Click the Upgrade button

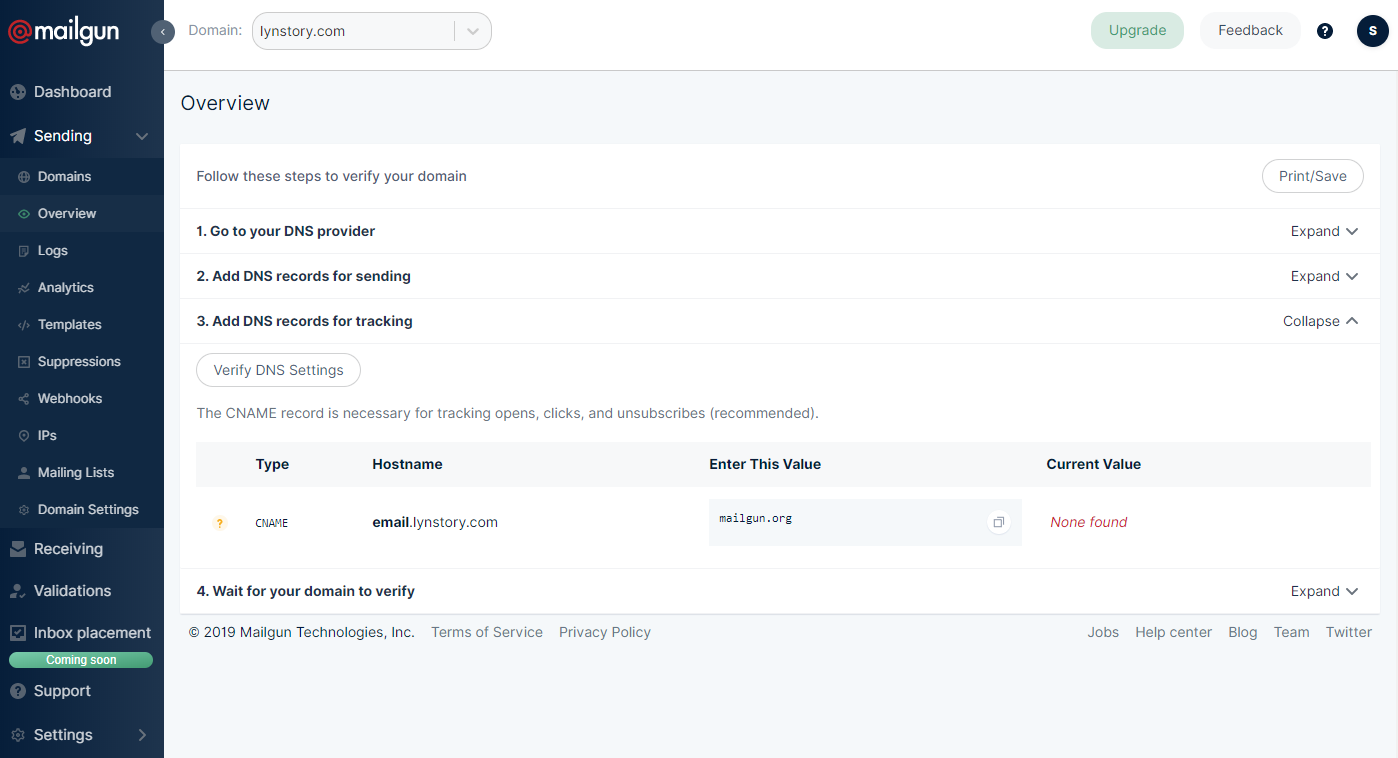pos(1137,31)
